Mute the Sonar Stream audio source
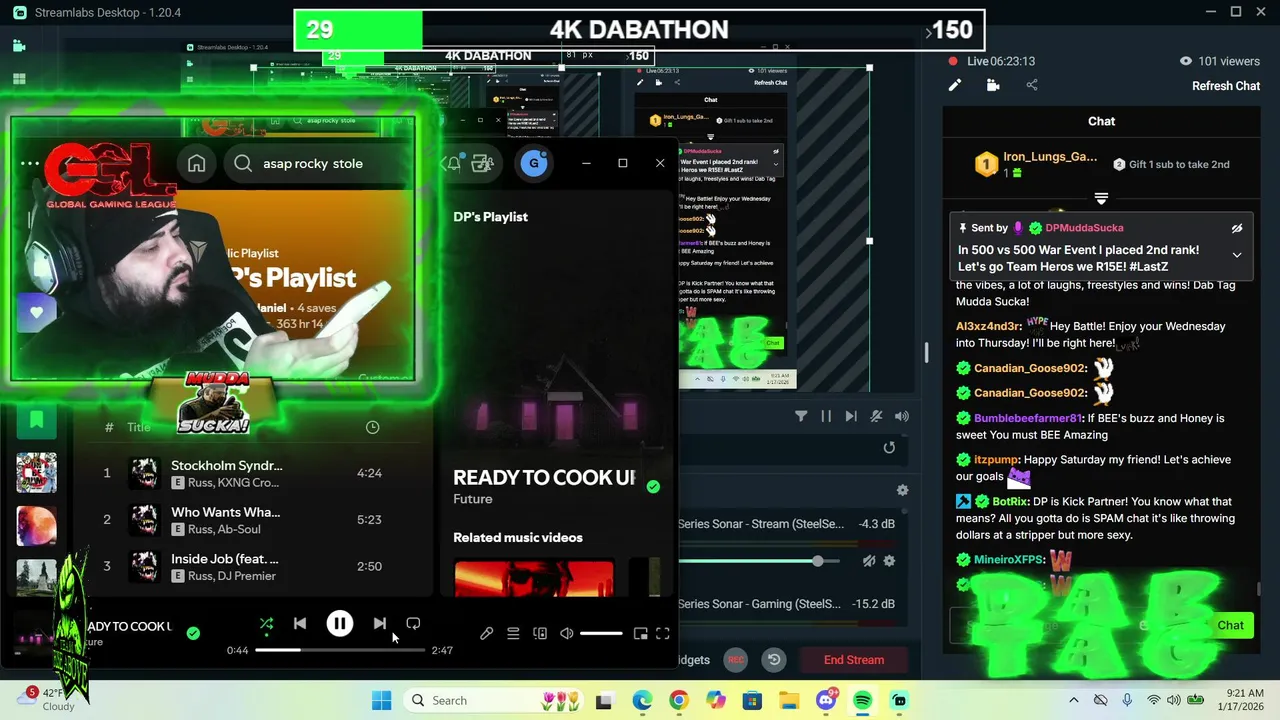Image resolution: width=1280 pixels, height=720 pixels. coord(869,561)
